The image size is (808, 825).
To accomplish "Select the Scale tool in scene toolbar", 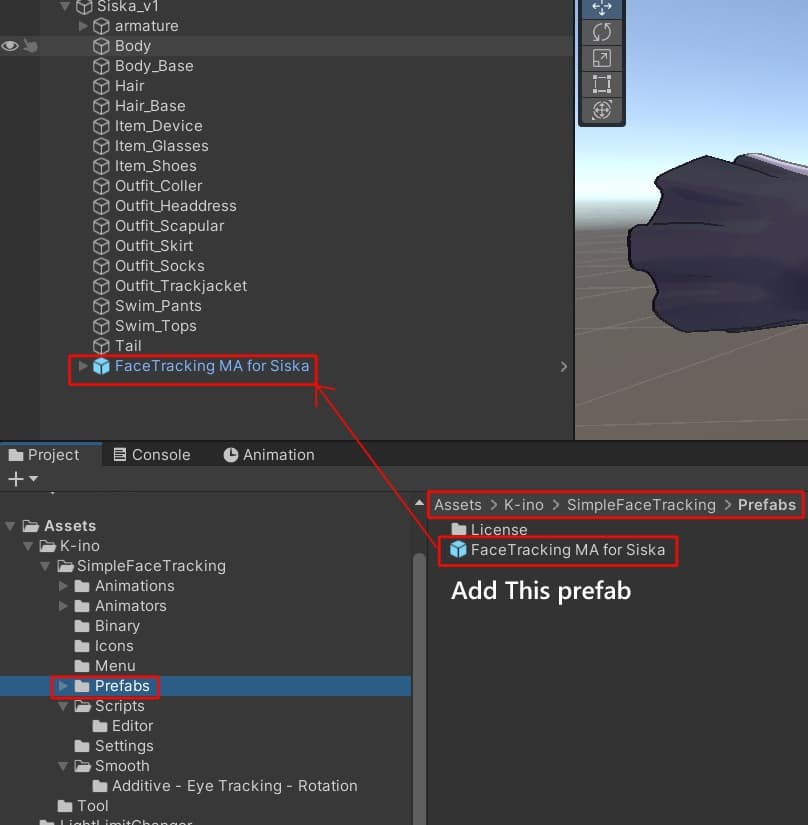I will point(601,58).
